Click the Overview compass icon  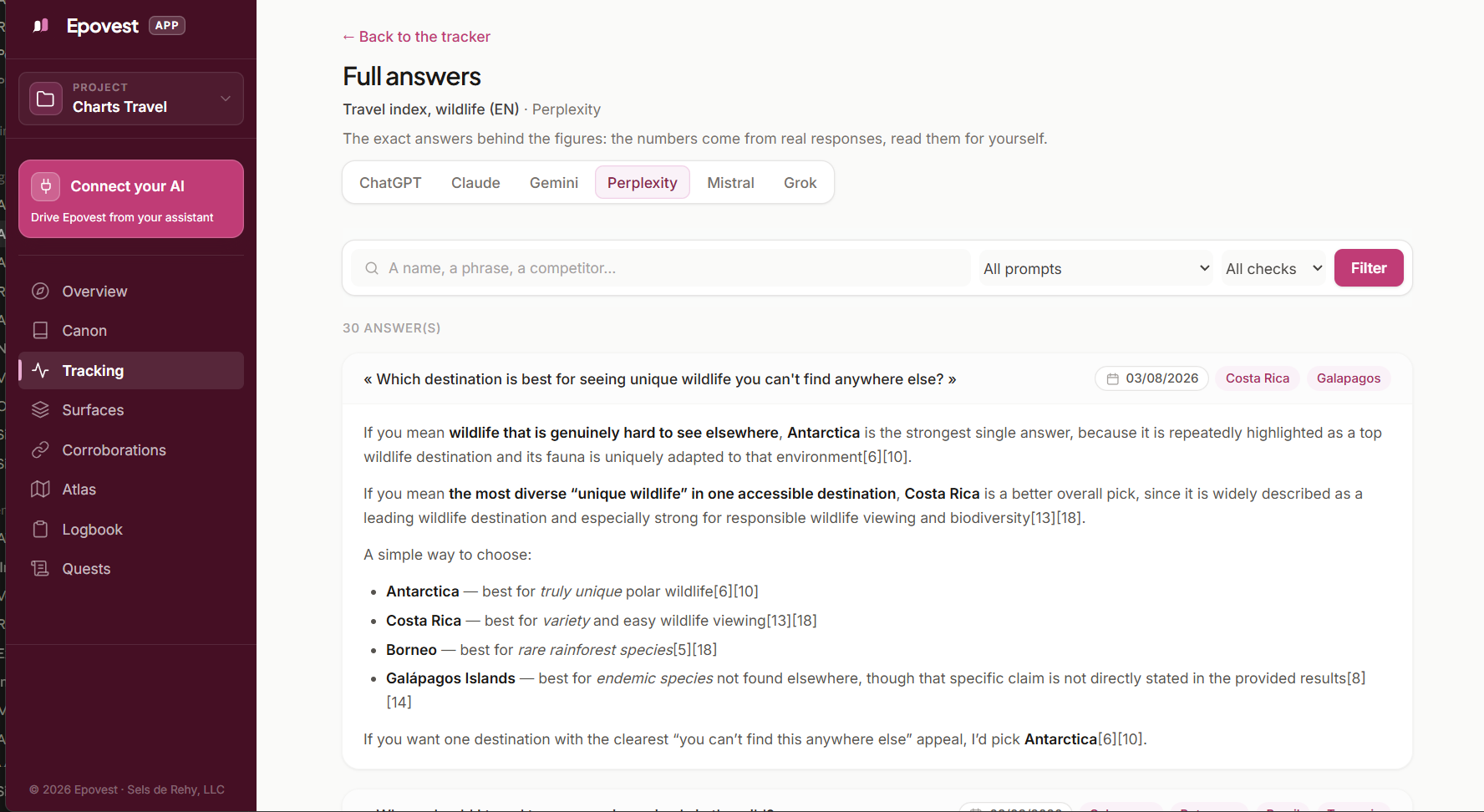pyautogui.click(x=40, y=291)
